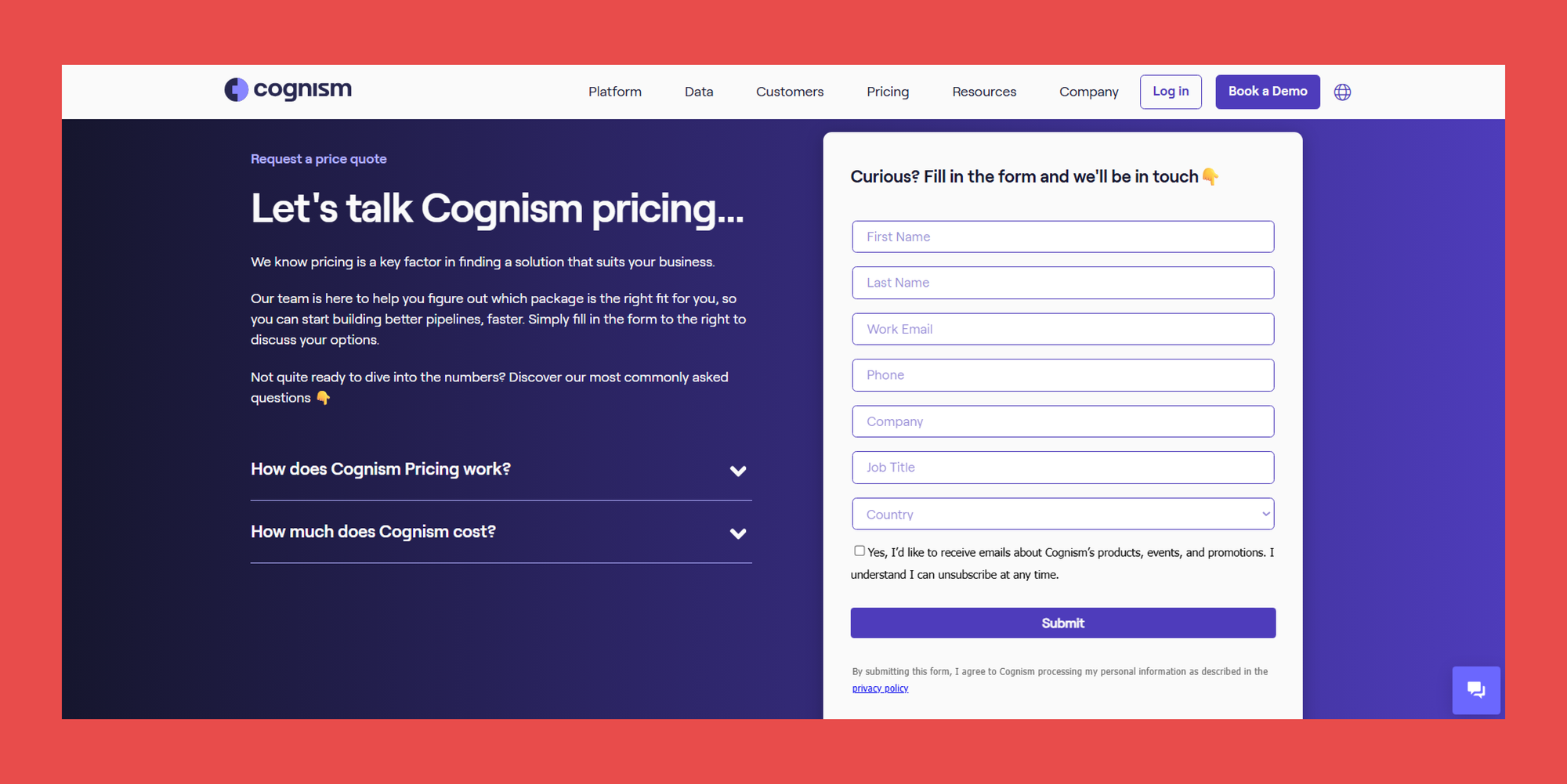Open the Data menu

pos(699,92)
